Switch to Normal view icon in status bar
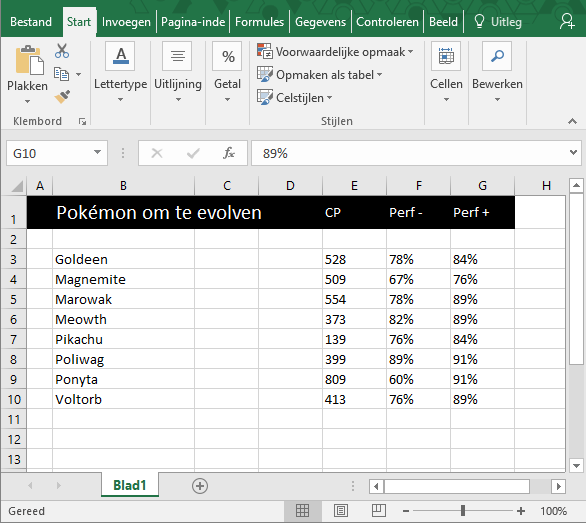 [x=302, y=511]
